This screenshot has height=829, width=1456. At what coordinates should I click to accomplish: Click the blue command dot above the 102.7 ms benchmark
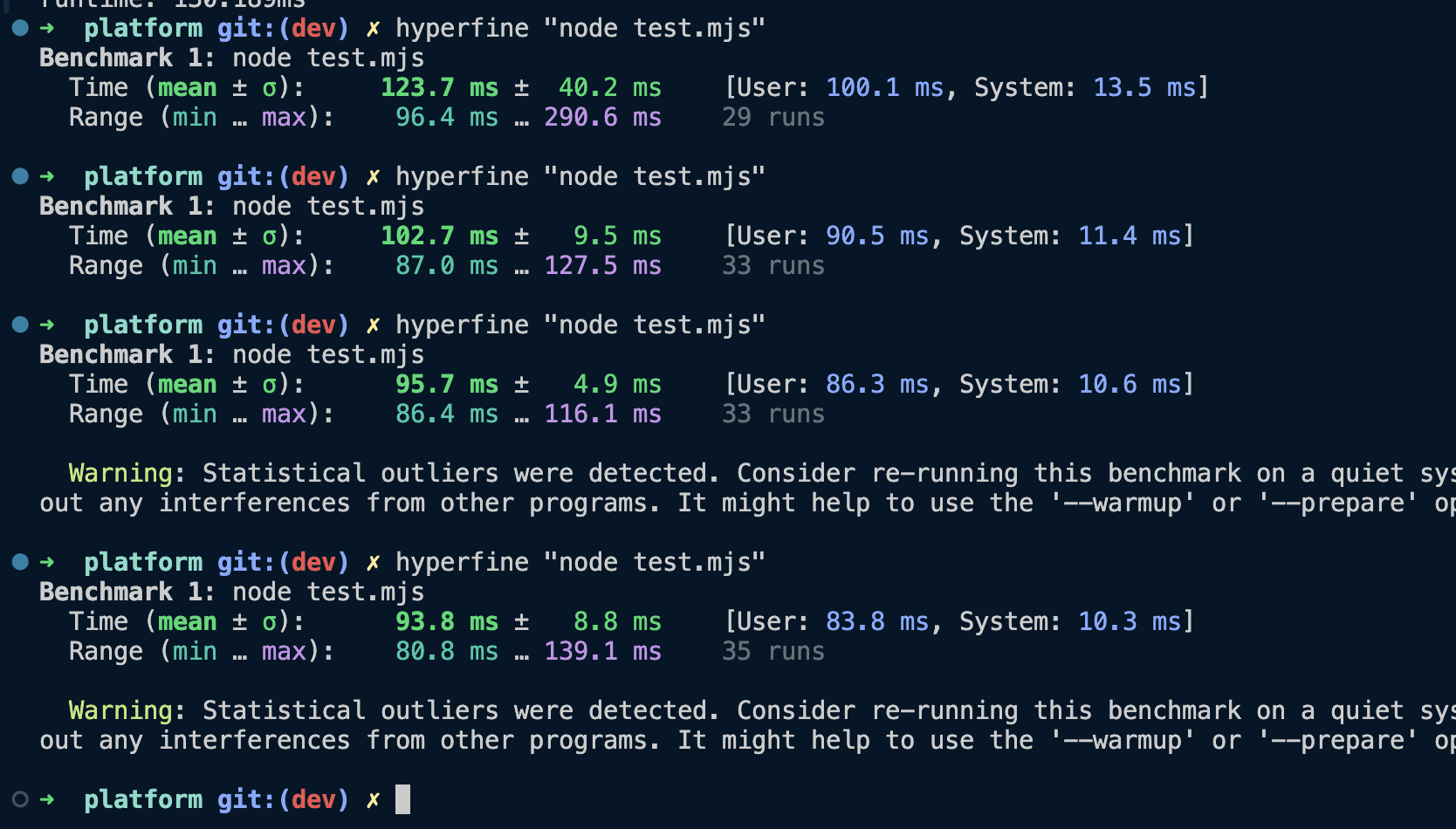(20, 177)
